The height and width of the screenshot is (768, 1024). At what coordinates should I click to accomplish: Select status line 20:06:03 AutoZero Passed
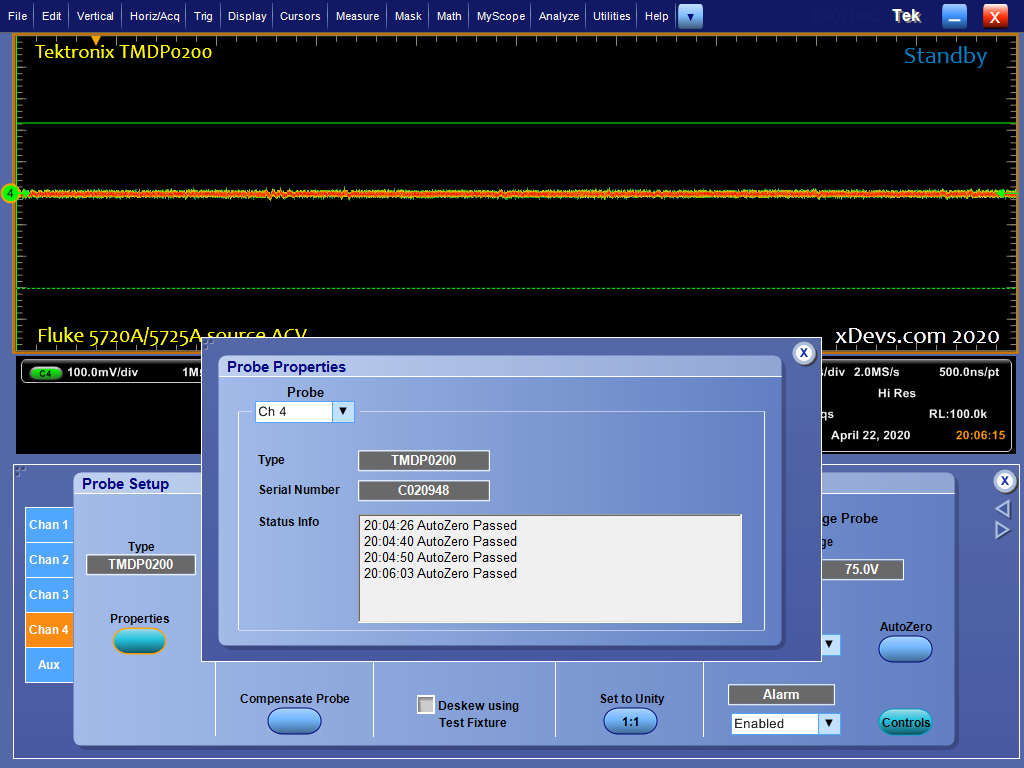[440, 573]
